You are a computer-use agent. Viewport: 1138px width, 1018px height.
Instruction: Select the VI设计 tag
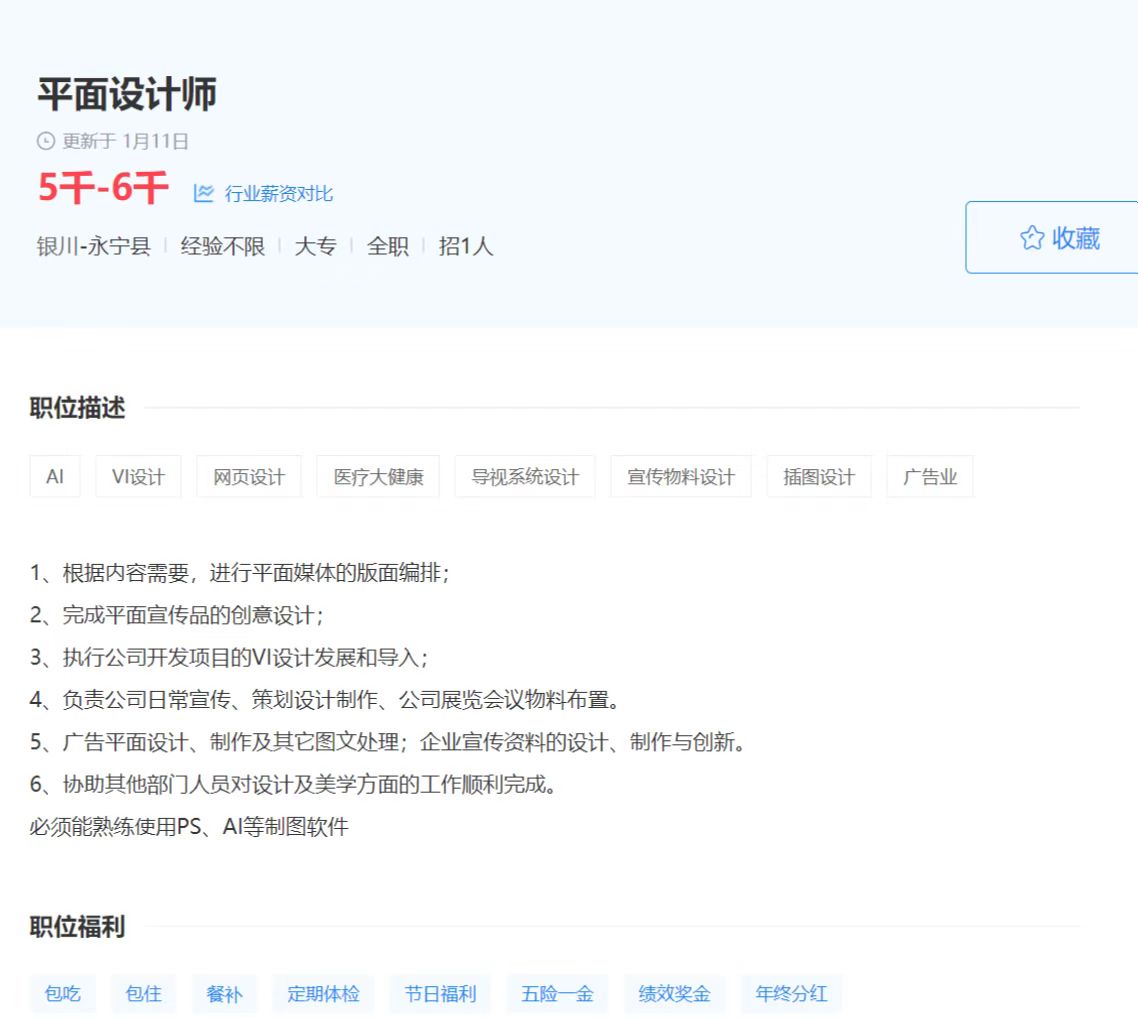[x=138, y=477]
